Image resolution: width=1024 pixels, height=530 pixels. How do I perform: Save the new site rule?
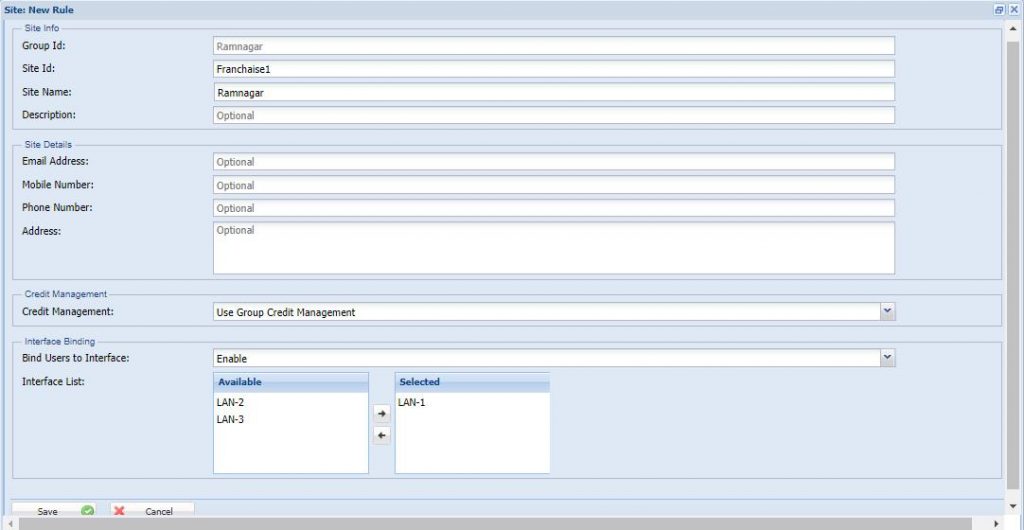pyautogui.click(x=58, y=511)
